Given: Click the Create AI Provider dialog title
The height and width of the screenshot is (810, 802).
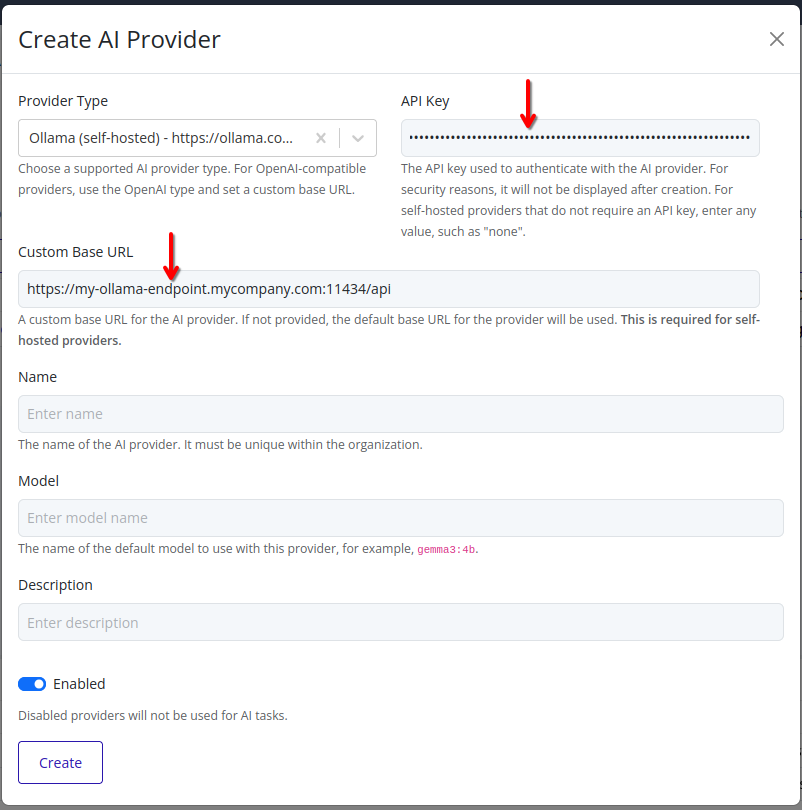Looking at the screenshot, I should [x=120, y=39].
